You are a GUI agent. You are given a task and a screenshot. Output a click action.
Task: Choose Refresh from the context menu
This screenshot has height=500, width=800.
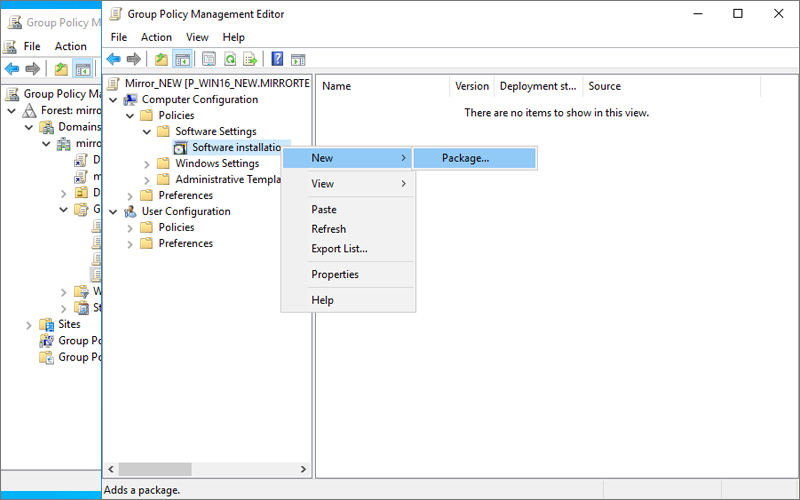tap(348, 229)
